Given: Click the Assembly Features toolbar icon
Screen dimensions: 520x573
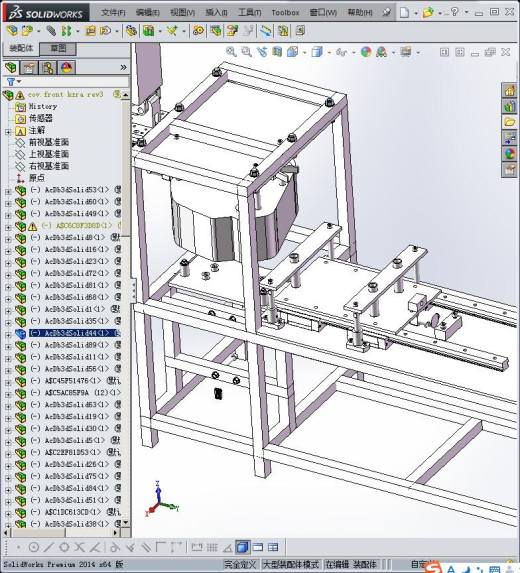Looking at the screenshot, I should (148, 31).
